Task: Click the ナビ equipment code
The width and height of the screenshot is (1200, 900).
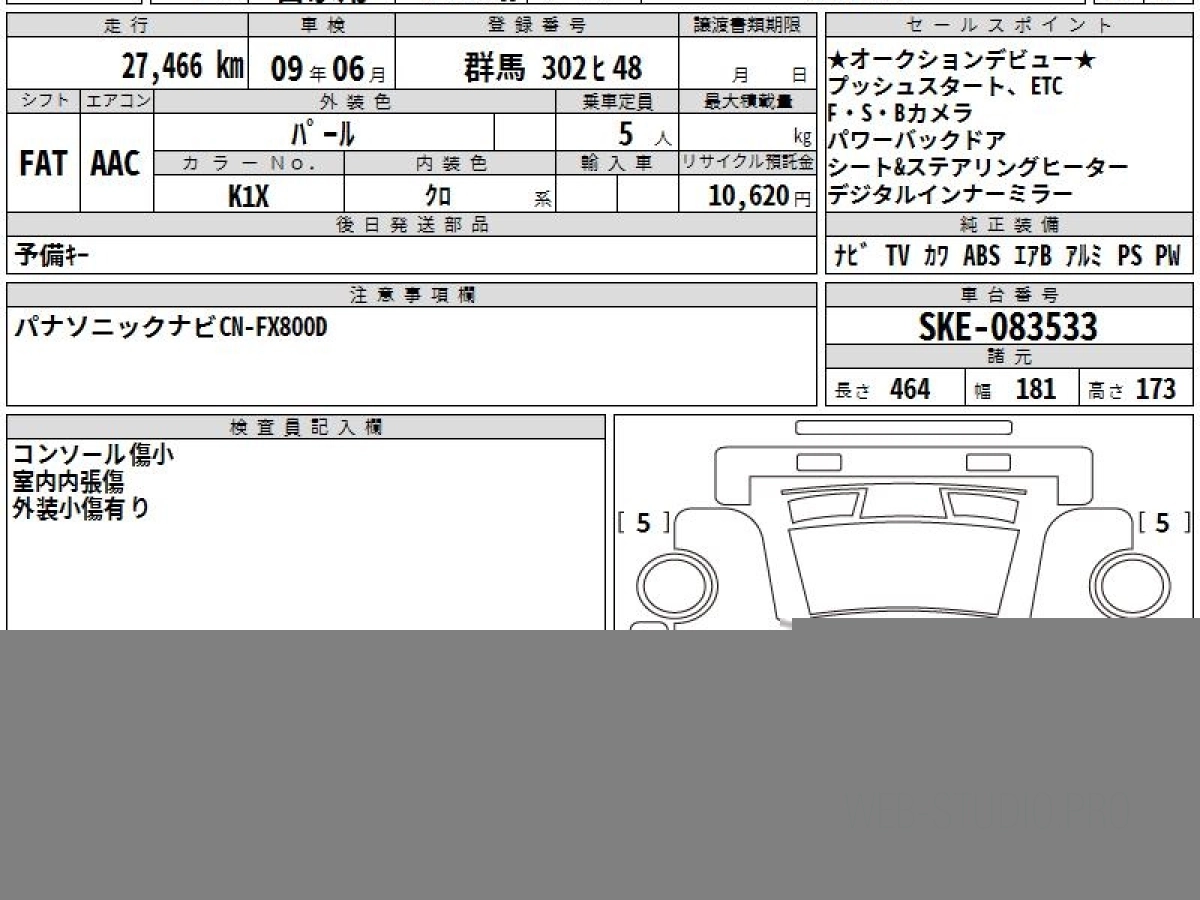Action: [851, 256]
